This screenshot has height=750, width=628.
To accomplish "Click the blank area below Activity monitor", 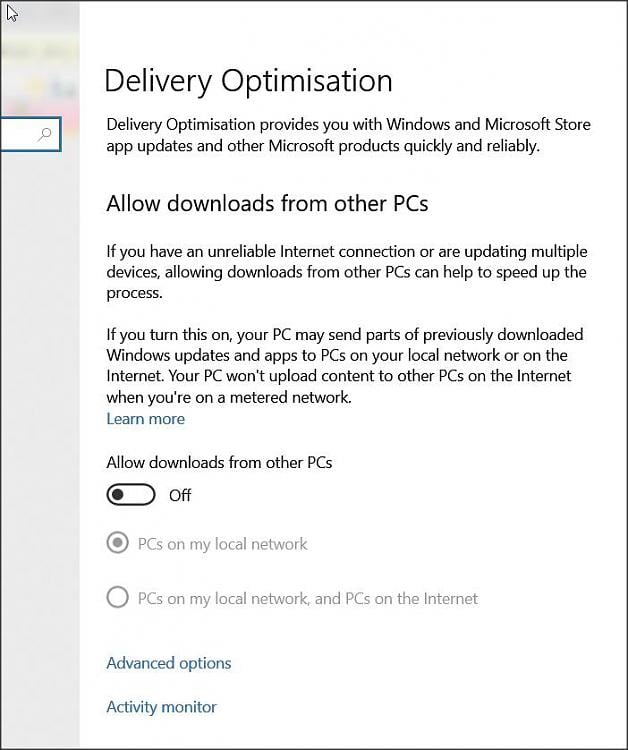I will (x=350, y=730).
